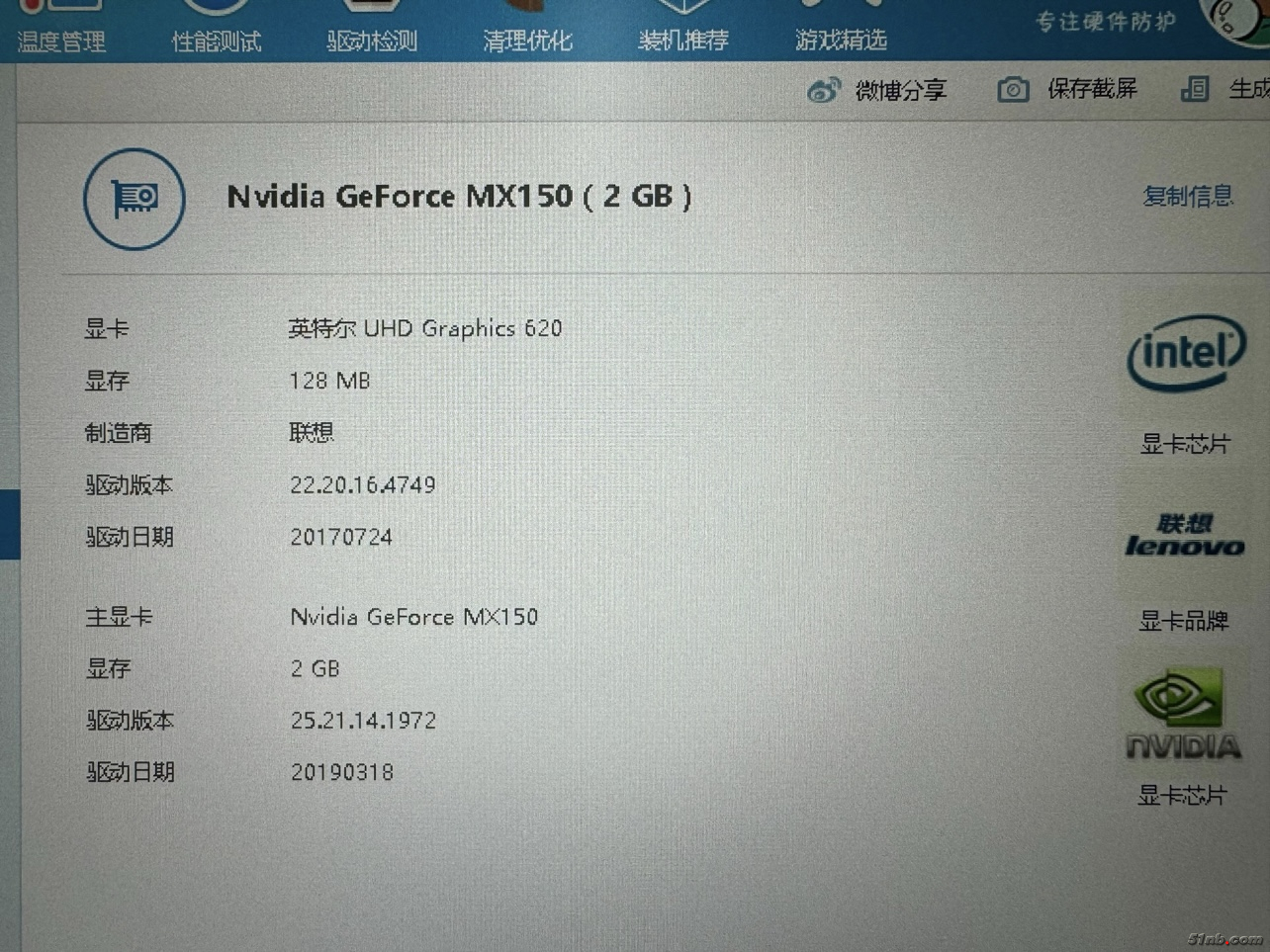
Task: Switch to the 性能测试 tab
Action: pos(217,42)
